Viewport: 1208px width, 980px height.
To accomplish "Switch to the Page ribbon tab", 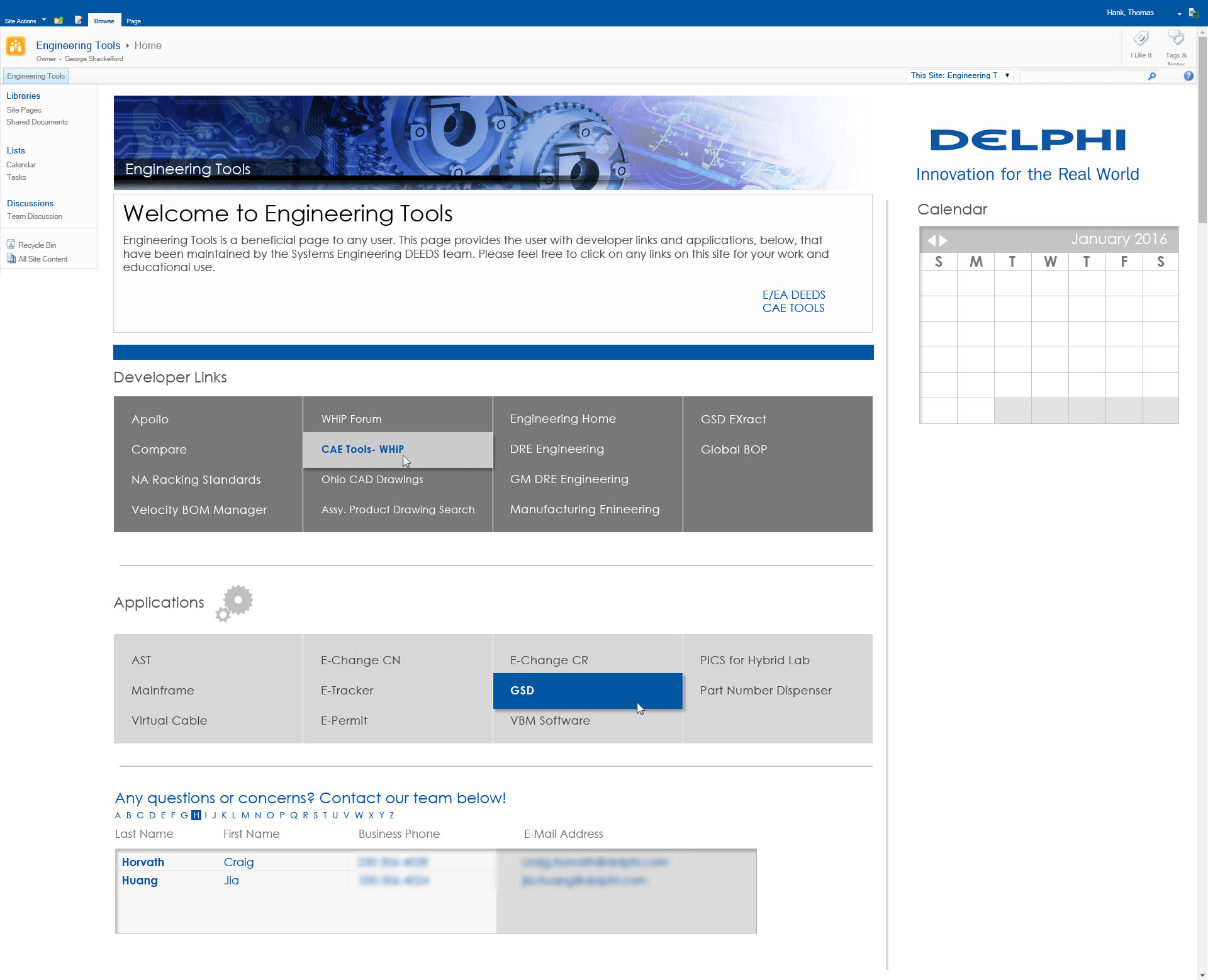I will 133,21.
